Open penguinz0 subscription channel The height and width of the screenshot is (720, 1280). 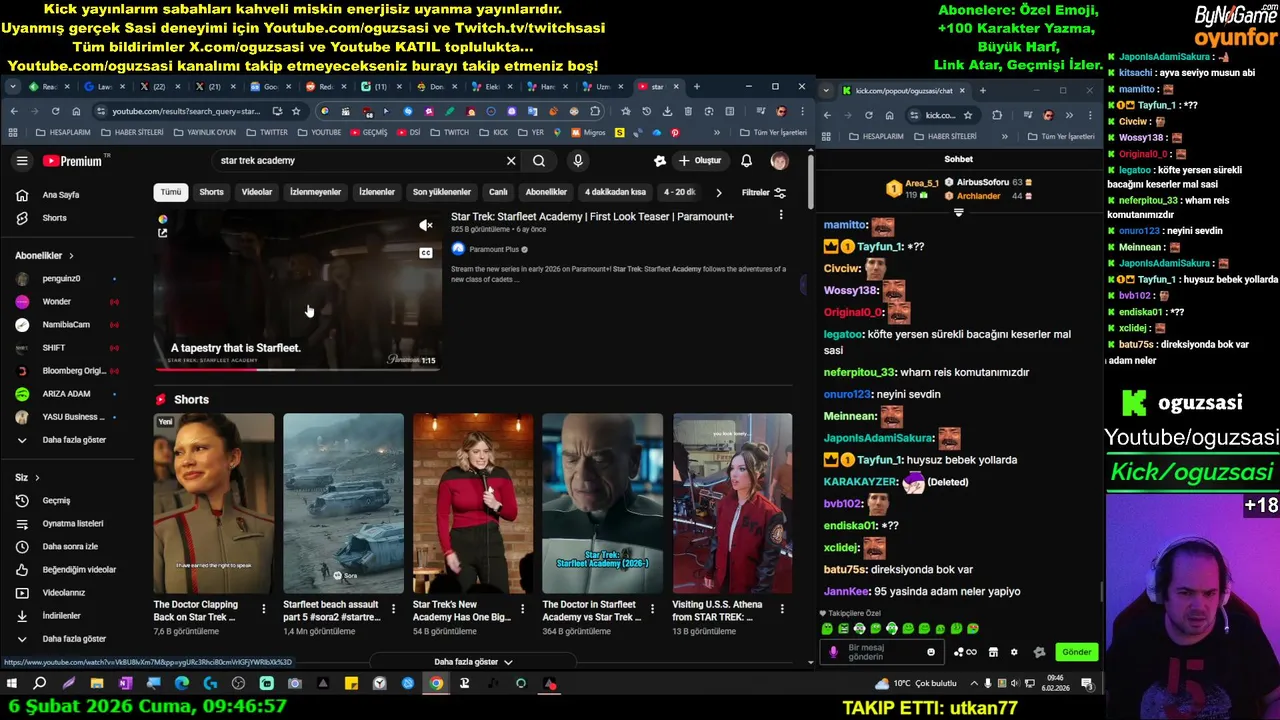pyautogui.click(x=61, y=279)
